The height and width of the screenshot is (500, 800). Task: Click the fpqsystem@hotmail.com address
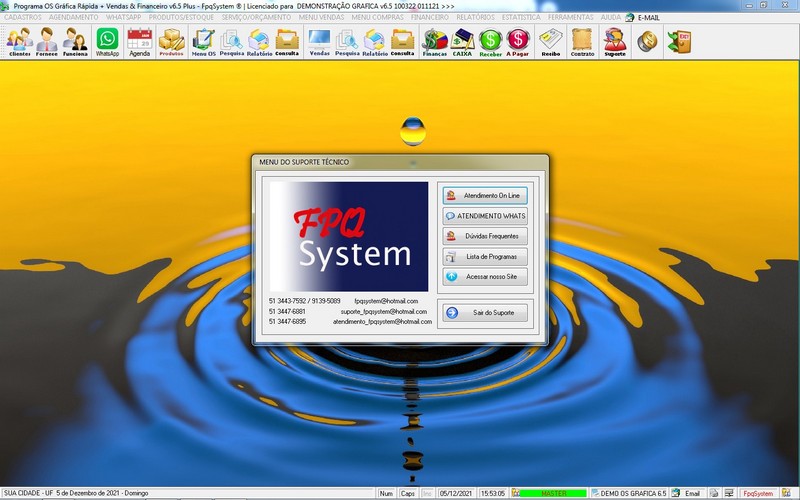click(x=386, y=301)
